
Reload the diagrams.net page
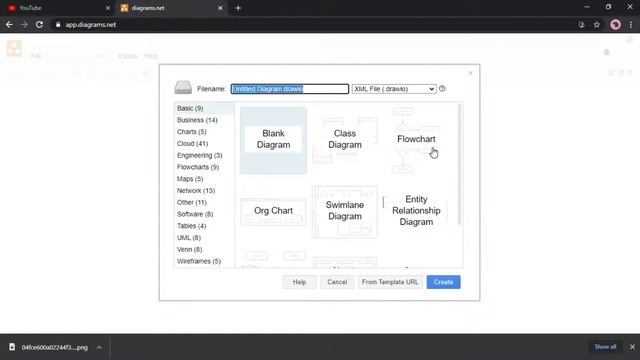pos(39,24)
